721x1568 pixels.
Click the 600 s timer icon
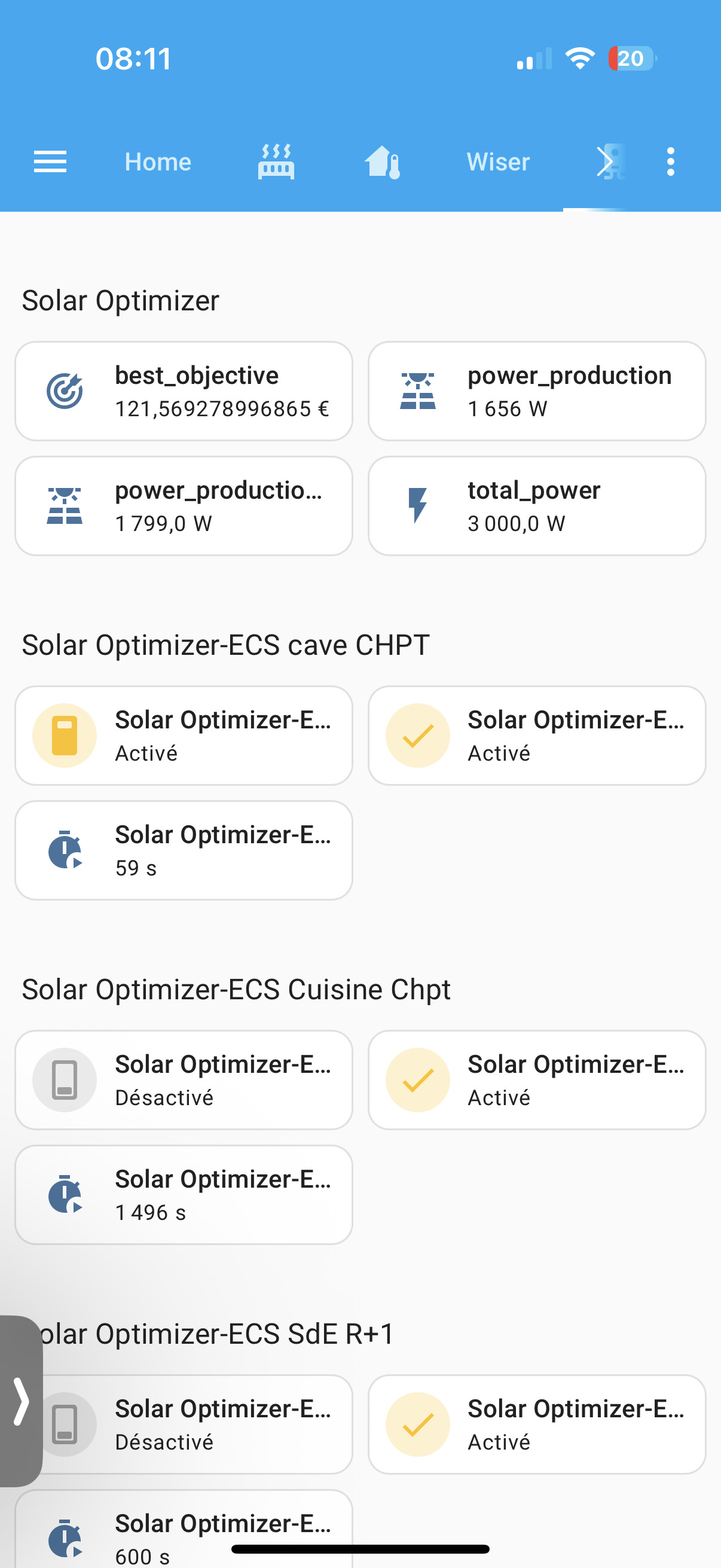point(65,1538)
